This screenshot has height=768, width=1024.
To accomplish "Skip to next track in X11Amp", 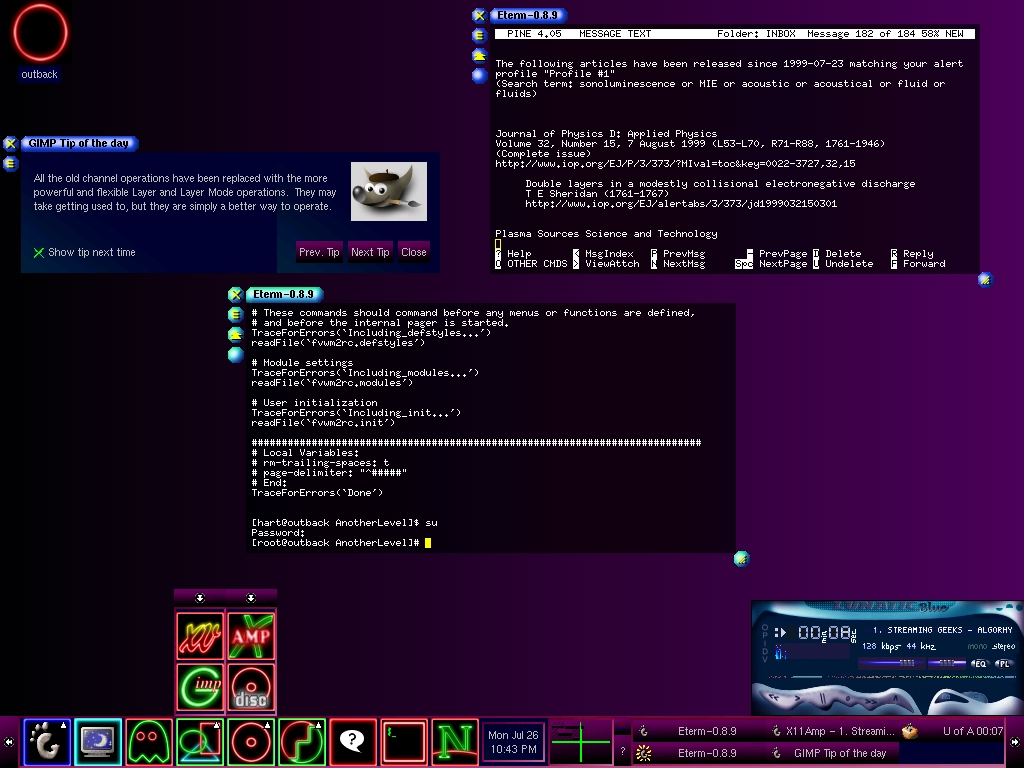I will [x=869, y=701].
